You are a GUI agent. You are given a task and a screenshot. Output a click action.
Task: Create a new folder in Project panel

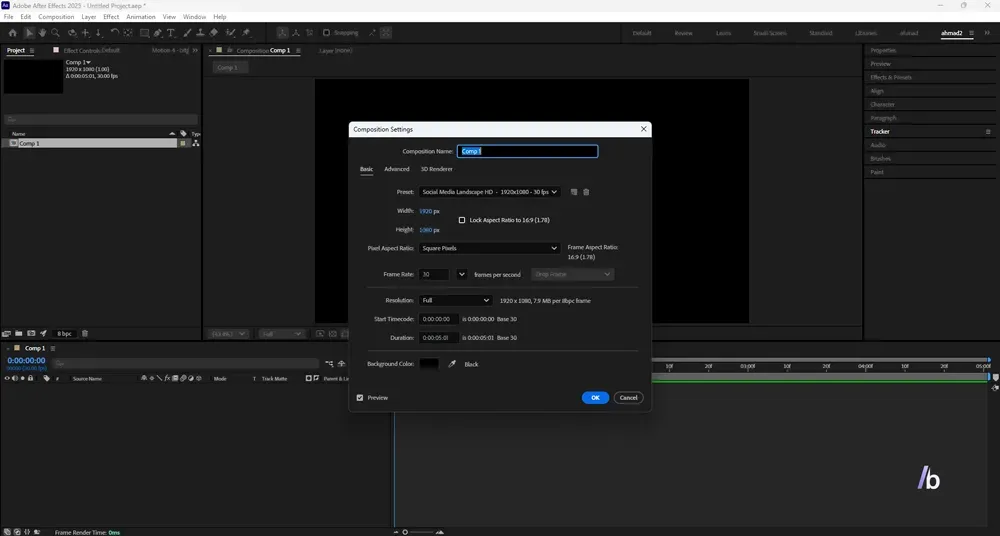18,333
